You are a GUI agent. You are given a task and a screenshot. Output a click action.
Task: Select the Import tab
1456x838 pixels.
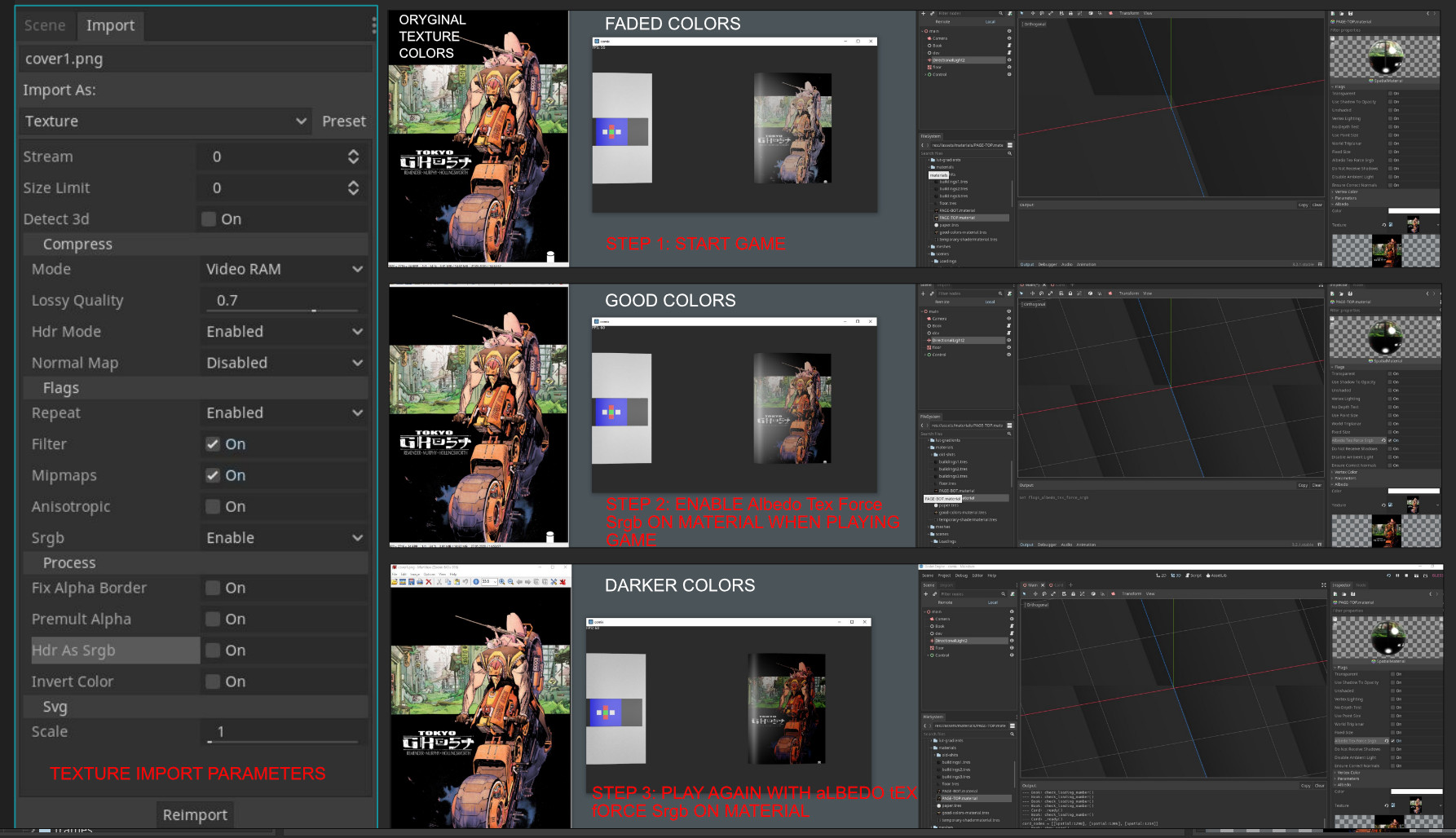111,25
